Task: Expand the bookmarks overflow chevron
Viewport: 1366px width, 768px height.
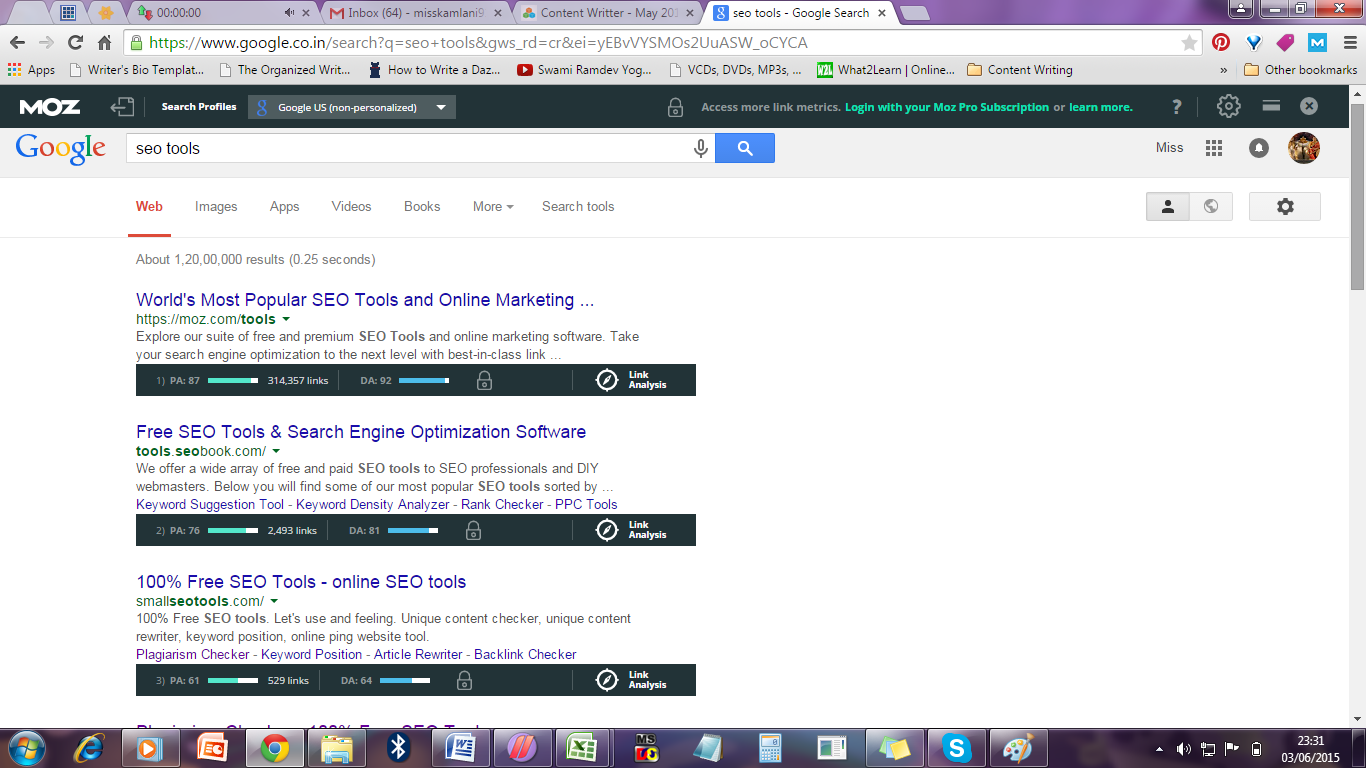Action: pyautogui.click(x=1224, y=70)
